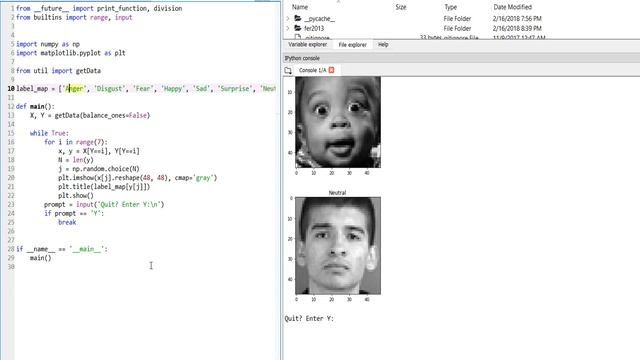The height and width of the screenshot is (360, 640).
Task: Click 'def main():' on line 12
Action: pyautogui.click(x=35, y=107)
